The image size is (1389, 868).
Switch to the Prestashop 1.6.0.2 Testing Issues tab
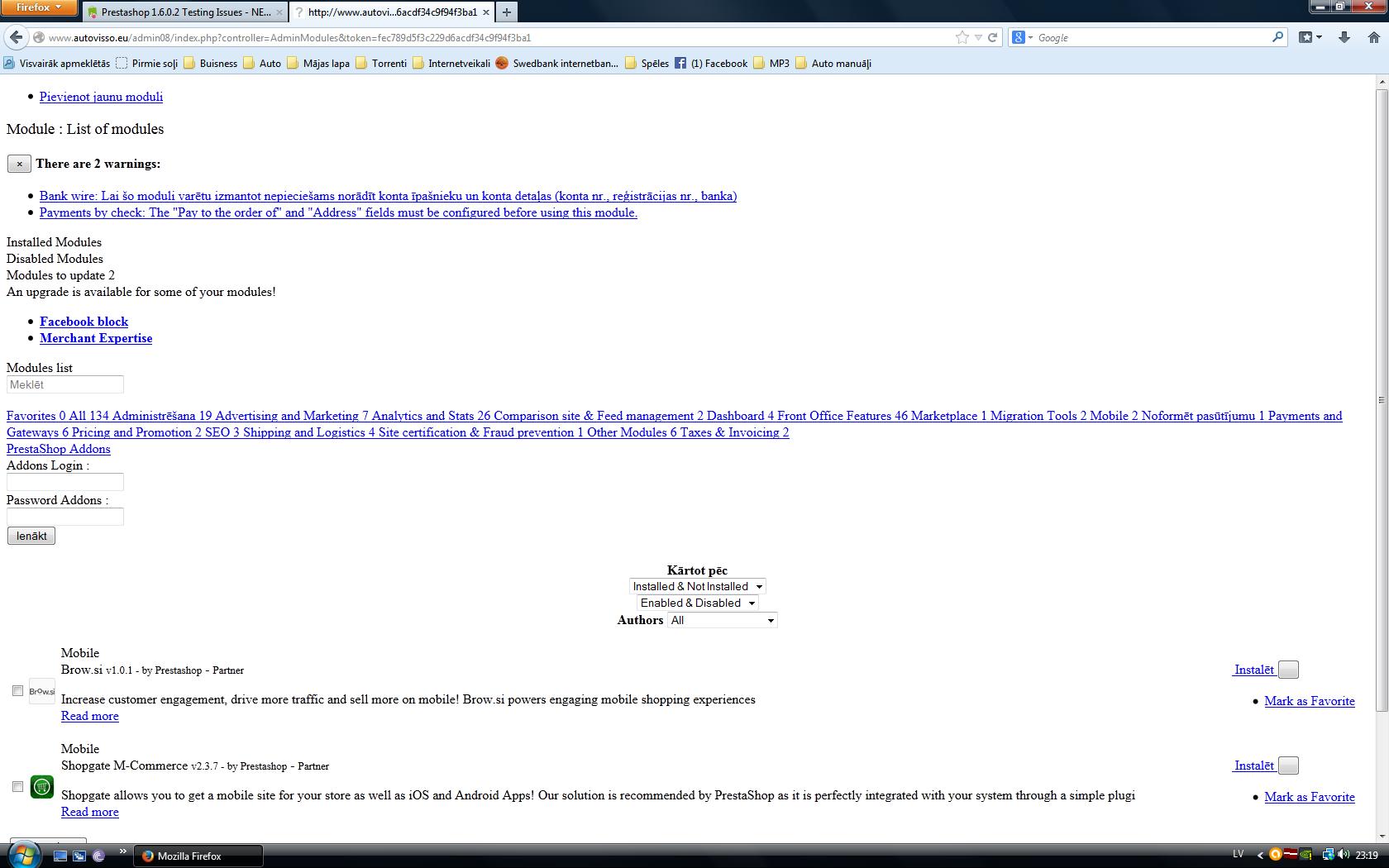point(185,12)
